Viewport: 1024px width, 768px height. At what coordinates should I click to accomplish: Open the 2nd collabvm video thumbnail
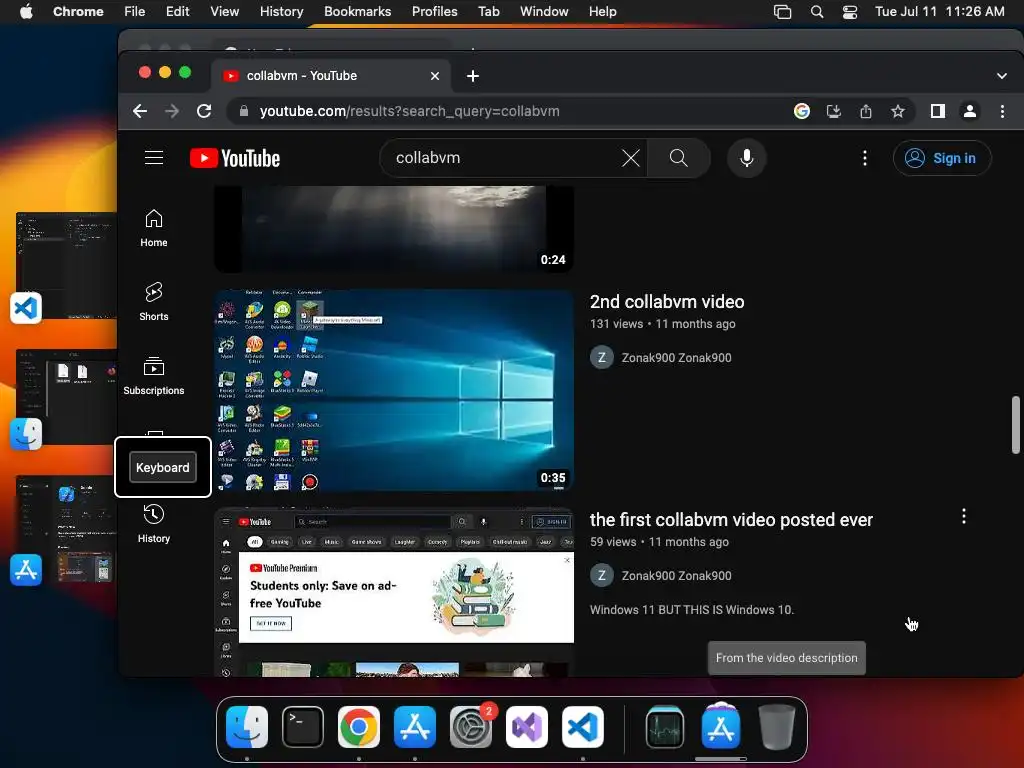coord(394,391)
